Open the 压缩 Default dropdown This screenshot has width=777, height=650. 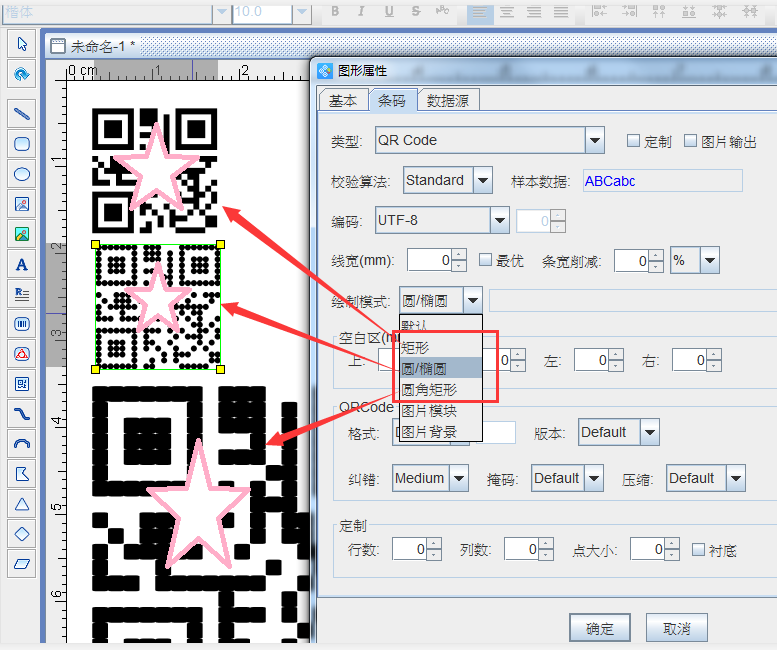click(x=736, y=478)
